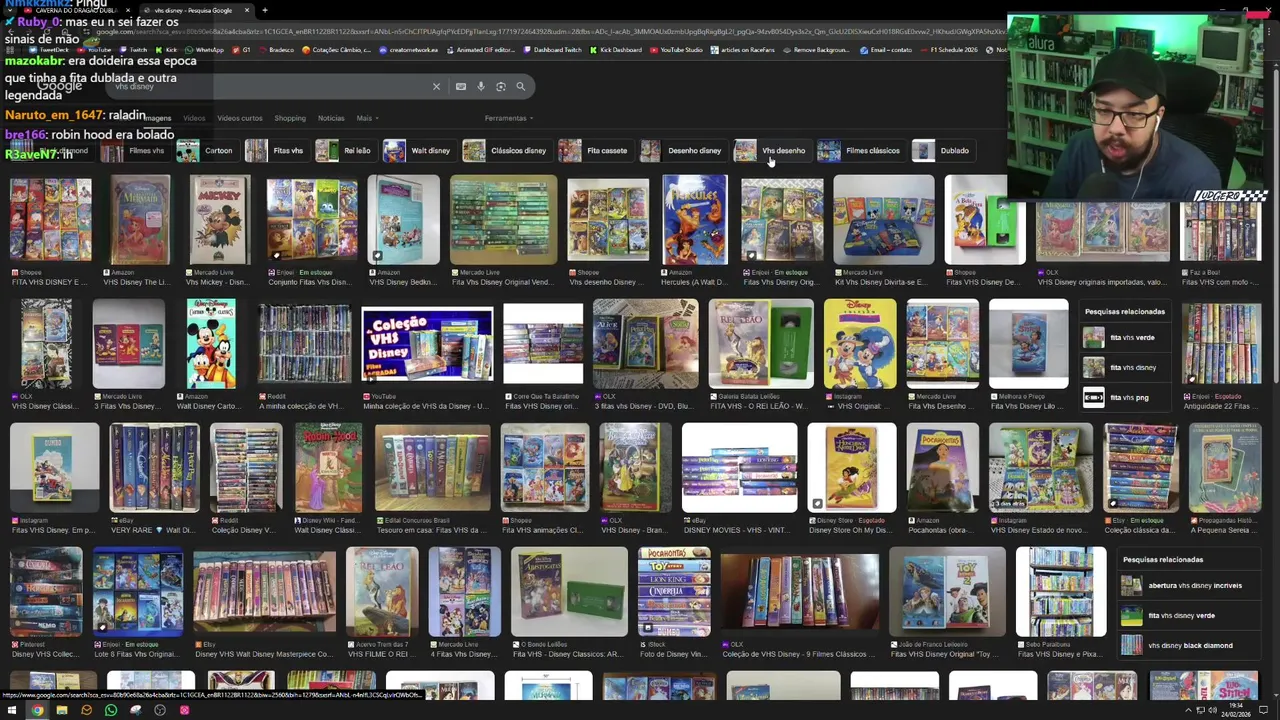Click the magnifying glass search icon

(521, 87)
